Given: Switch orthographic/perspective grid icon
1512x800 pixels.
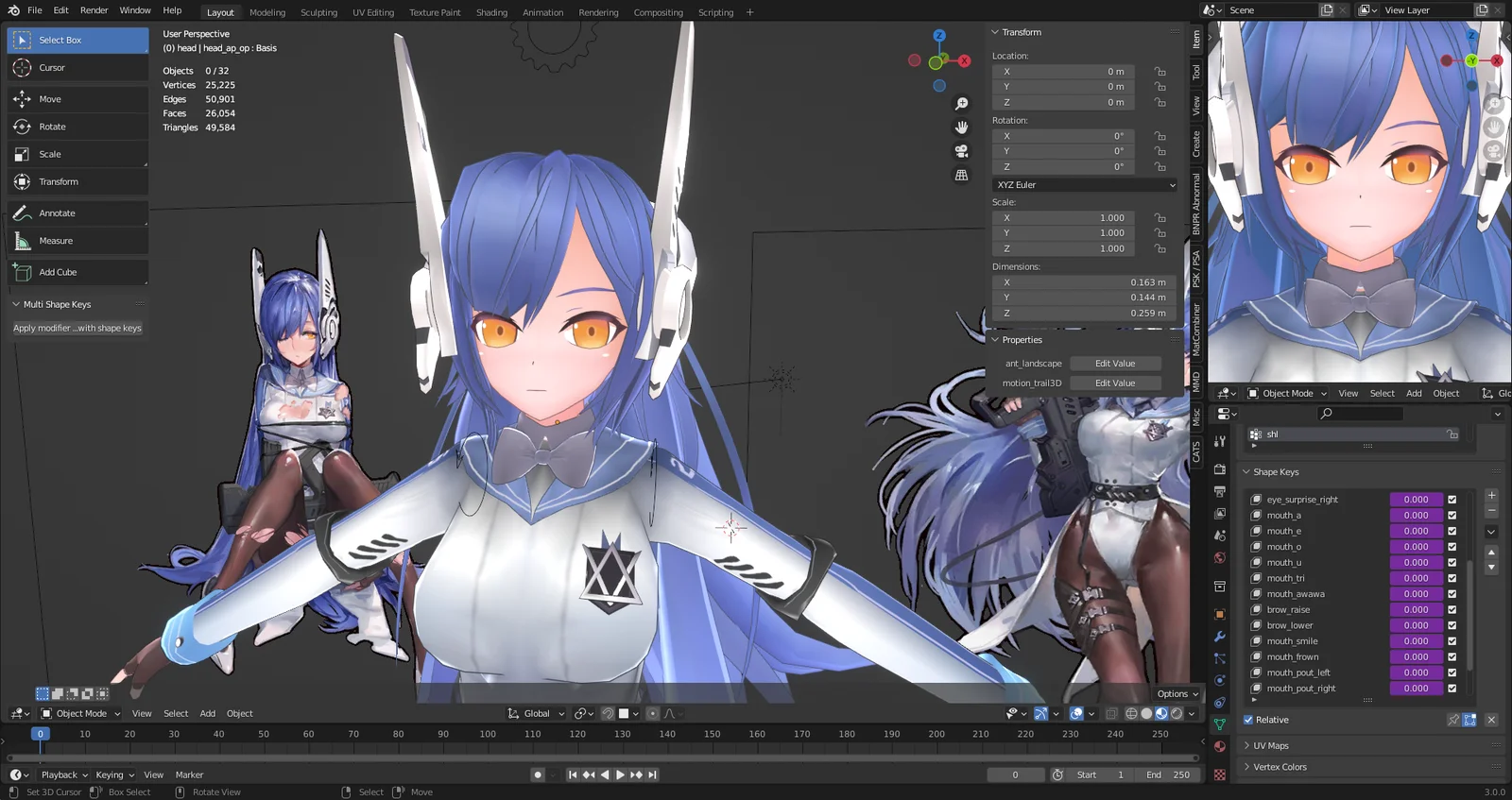Looking at the screenshot, I should tap(961, 175).
